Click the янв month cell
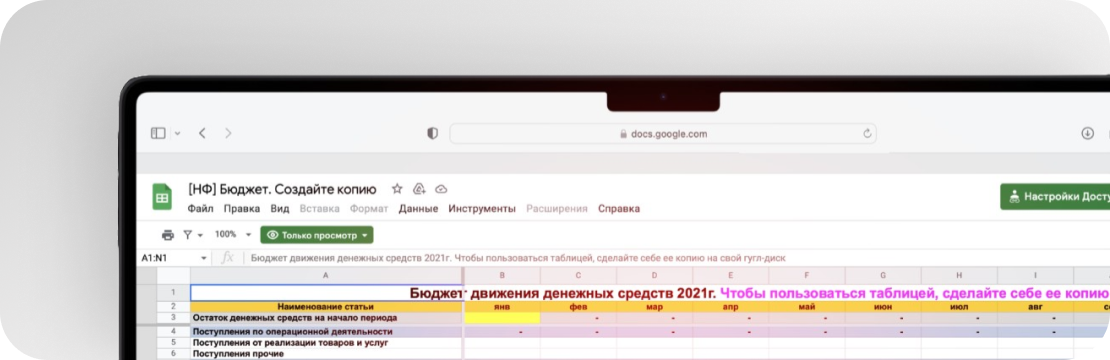This screenshot has height=360, width=1110. [x=502, y=307]
